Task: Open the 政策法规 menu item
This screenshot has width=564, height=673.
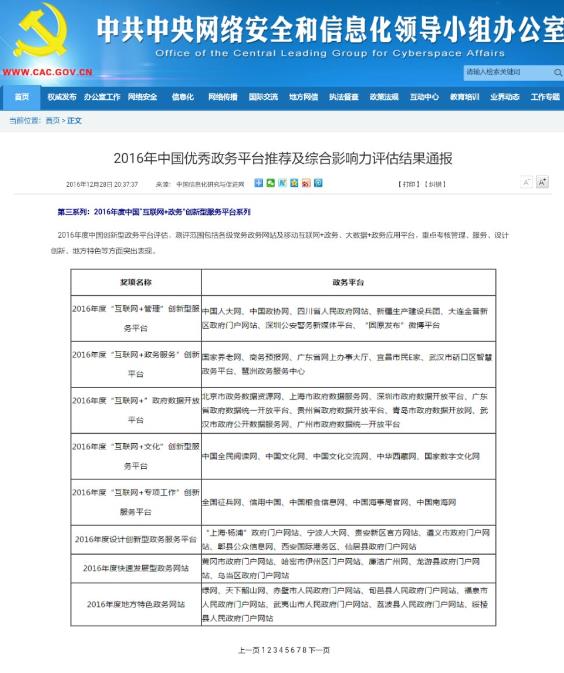Action: coord(384,97)
